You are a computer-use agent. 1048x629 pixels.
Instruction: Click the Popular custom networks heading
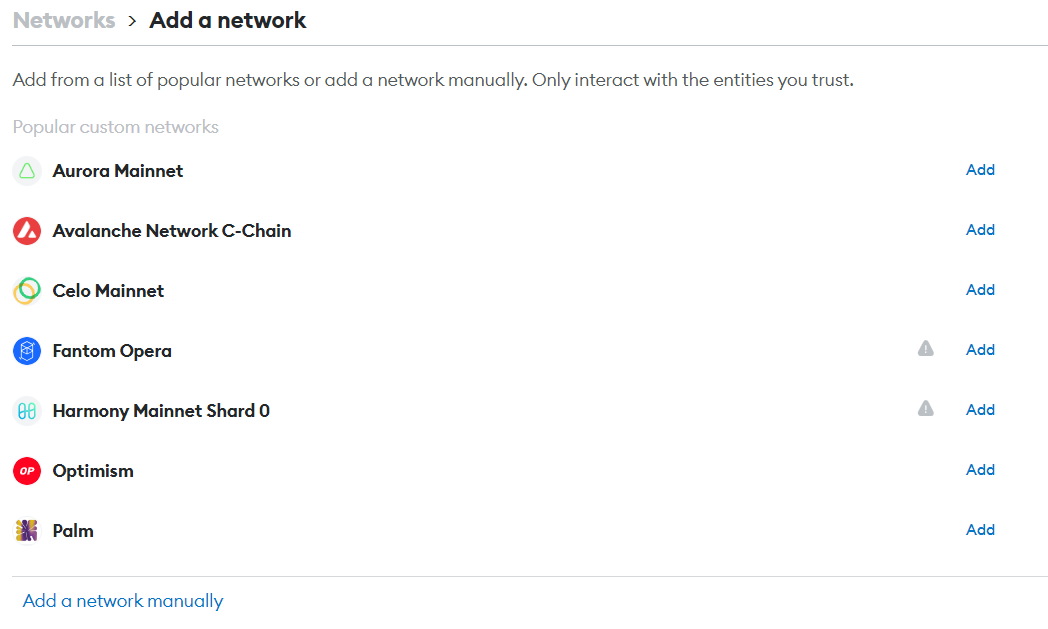point(115,127)
